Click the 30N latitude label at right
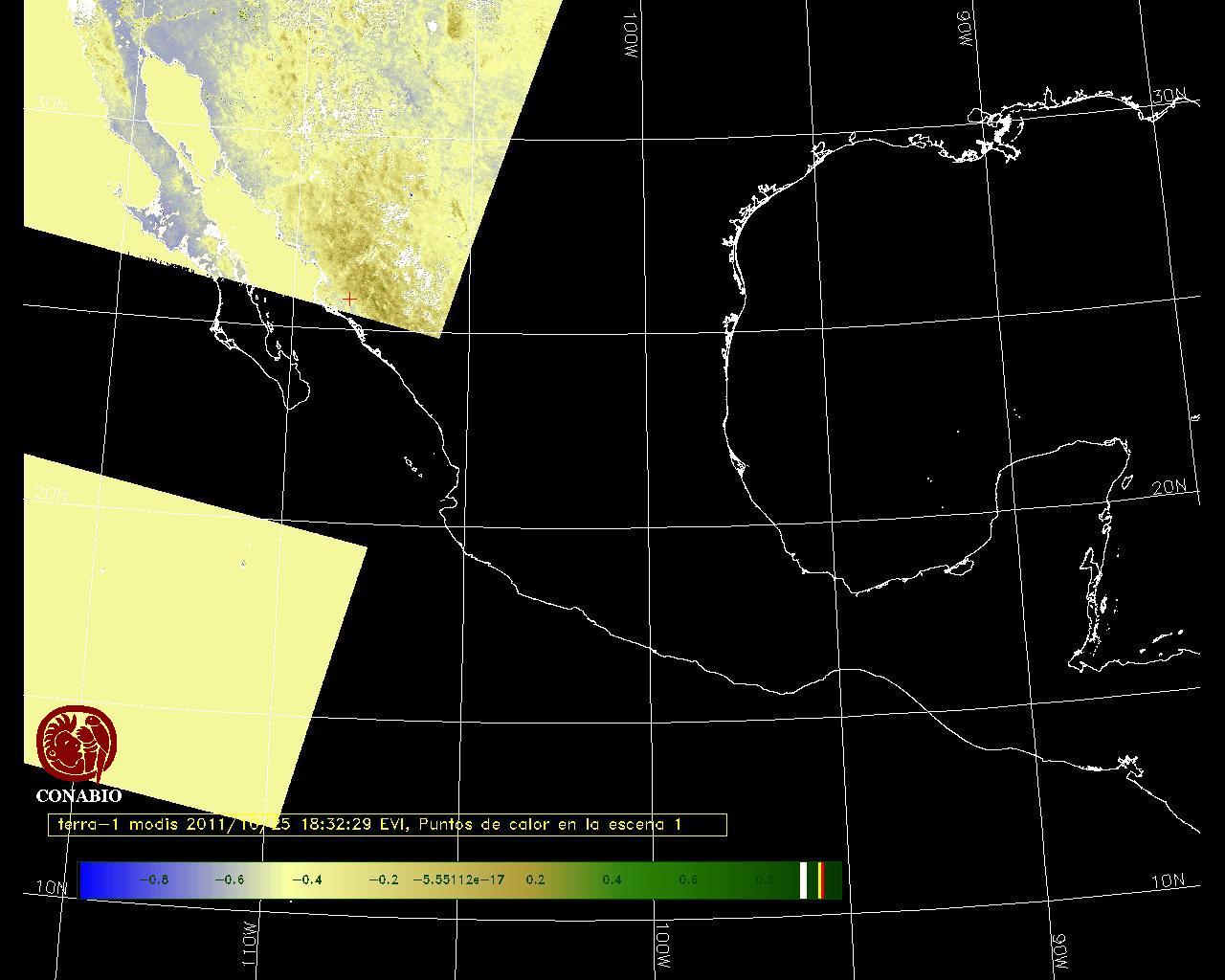 pyautogui.click(x=1169, y=97)
